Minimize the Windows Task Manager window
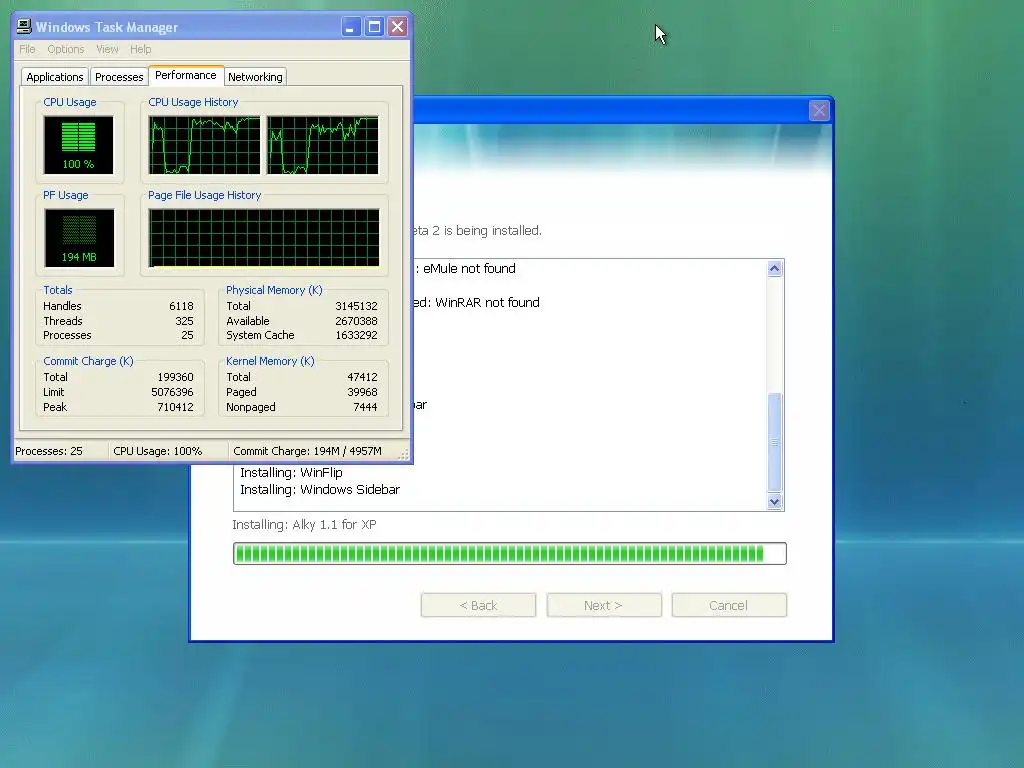Screen dimensions: 1024x768 pyautogui.click(x=351, y=27)
